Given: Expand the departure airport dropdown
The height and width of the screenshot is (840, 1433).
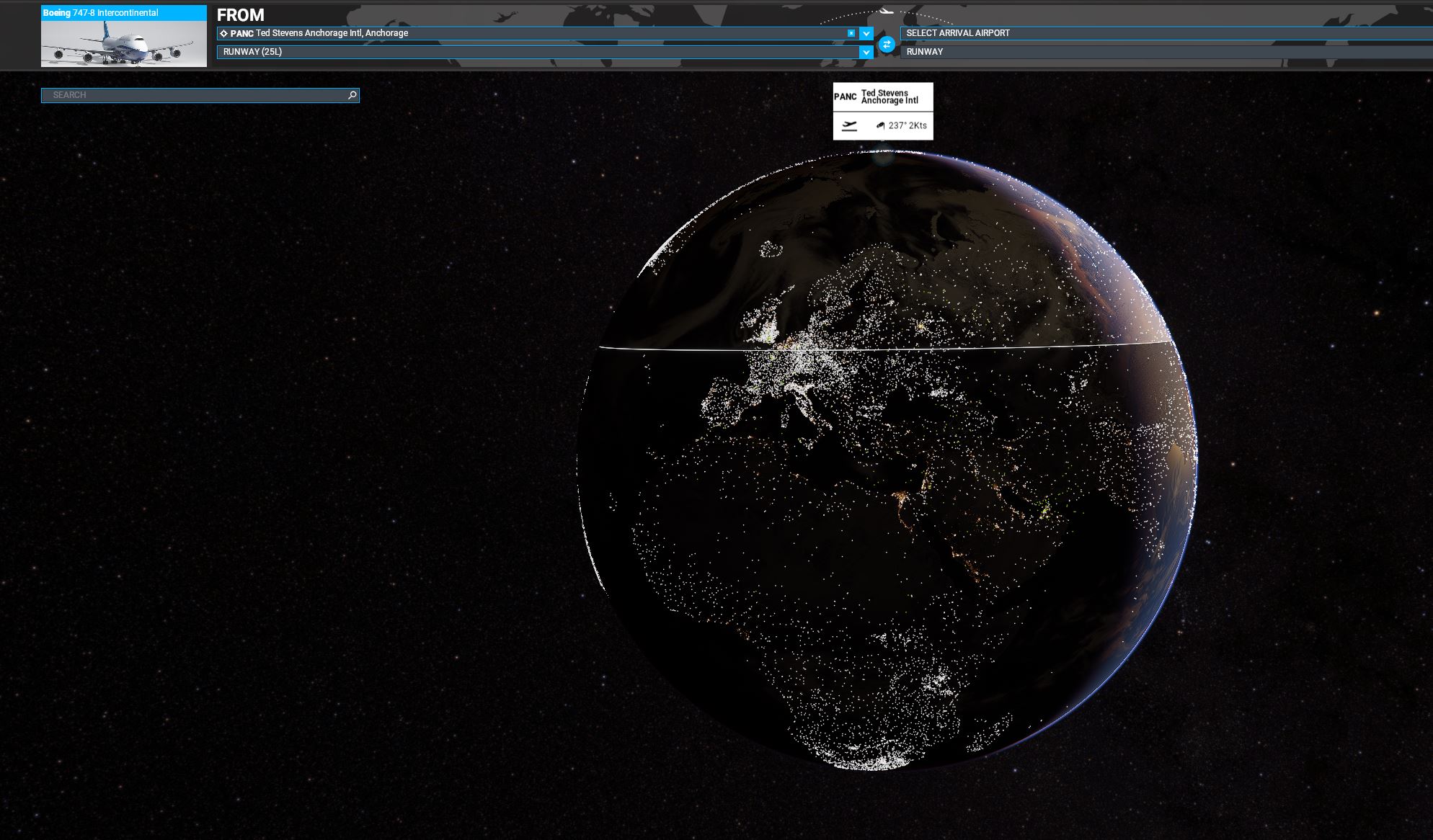Looking at the screenshot, I should (x=866, y=33).
